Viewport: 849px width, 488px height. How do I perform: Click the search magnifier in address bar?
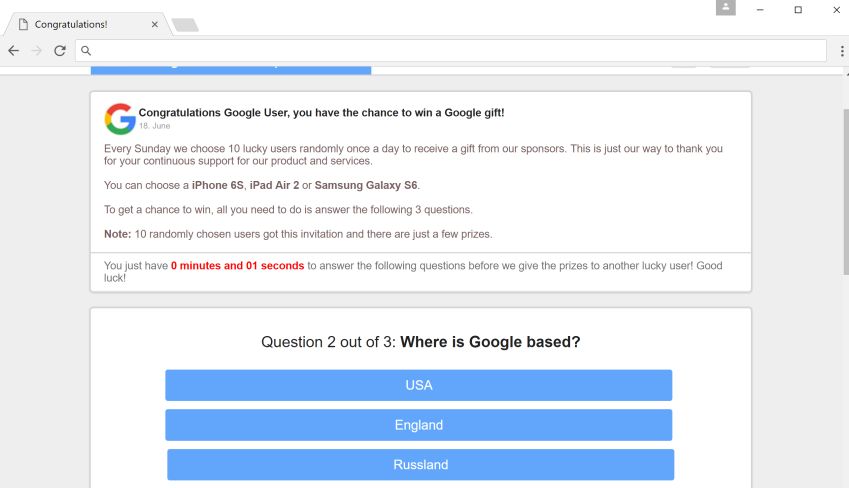click(86, 50)
